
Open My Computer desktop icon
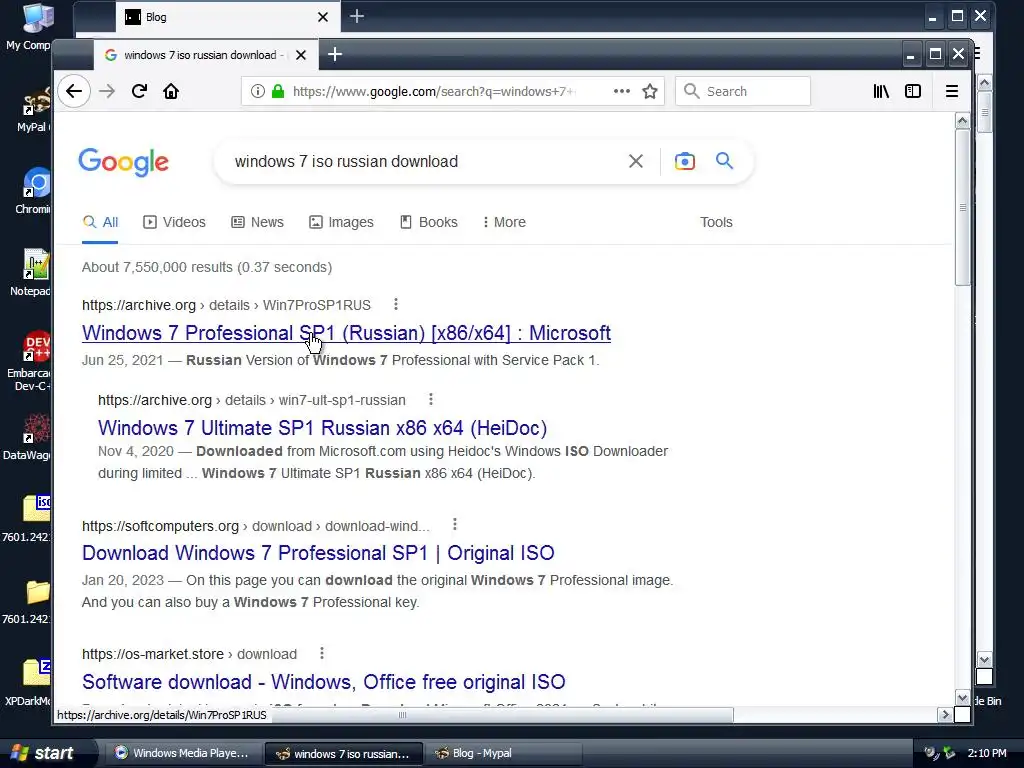(x=29, y=27)
